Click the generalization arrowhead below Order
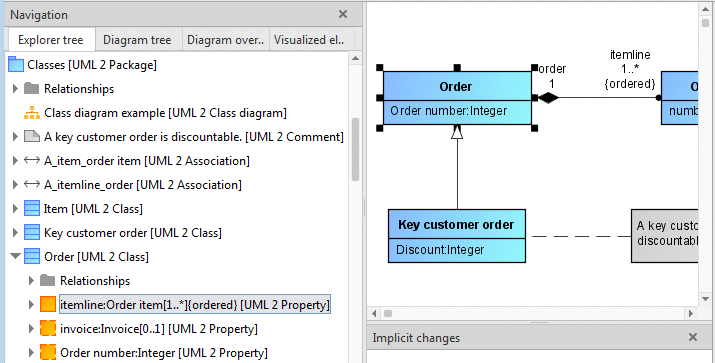This screenshot has width=715, height=363. coord(457,132)
